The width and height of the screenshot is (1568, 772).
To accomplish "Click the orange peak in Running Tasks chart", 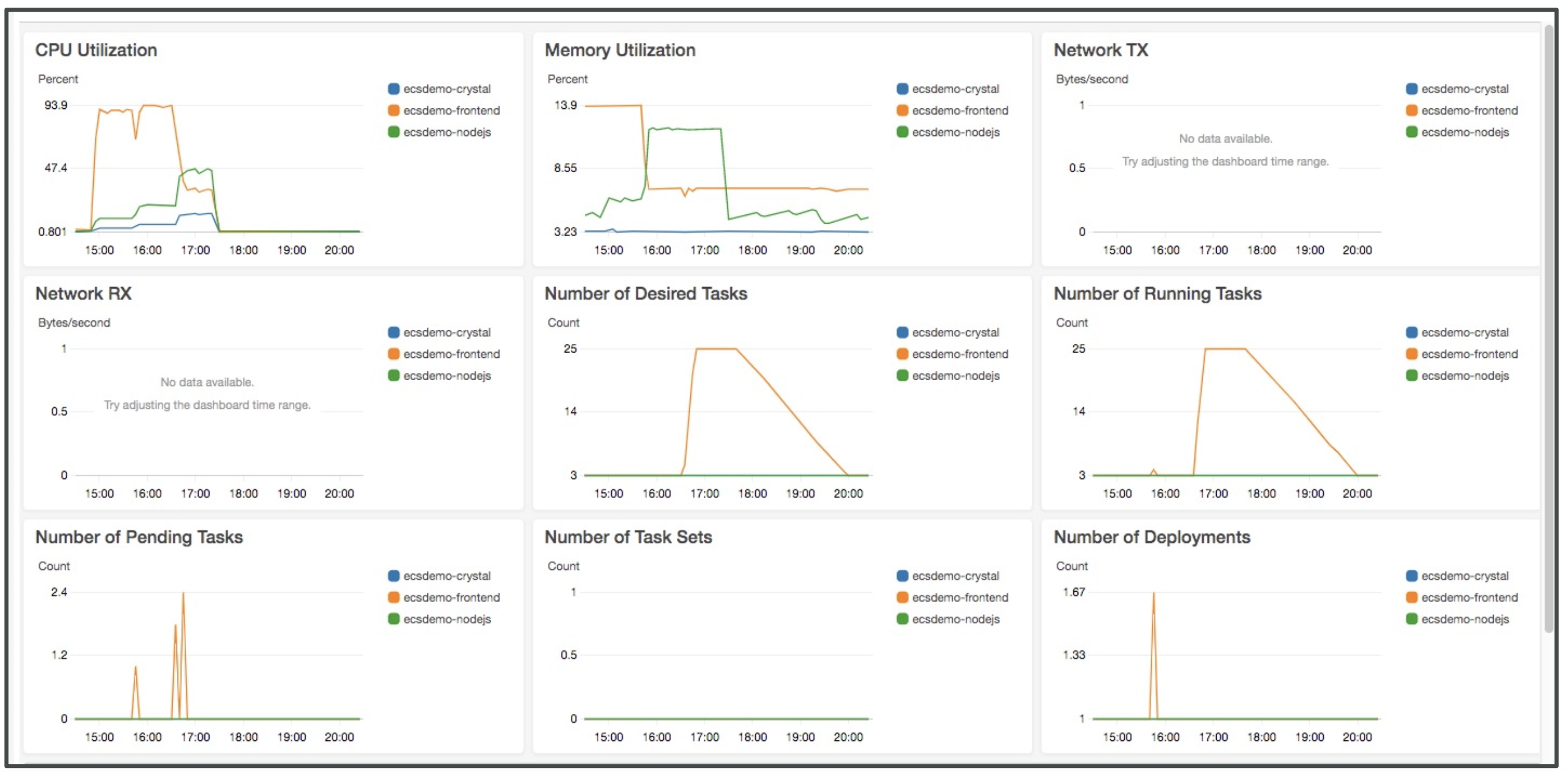I will pos(1225,349).
